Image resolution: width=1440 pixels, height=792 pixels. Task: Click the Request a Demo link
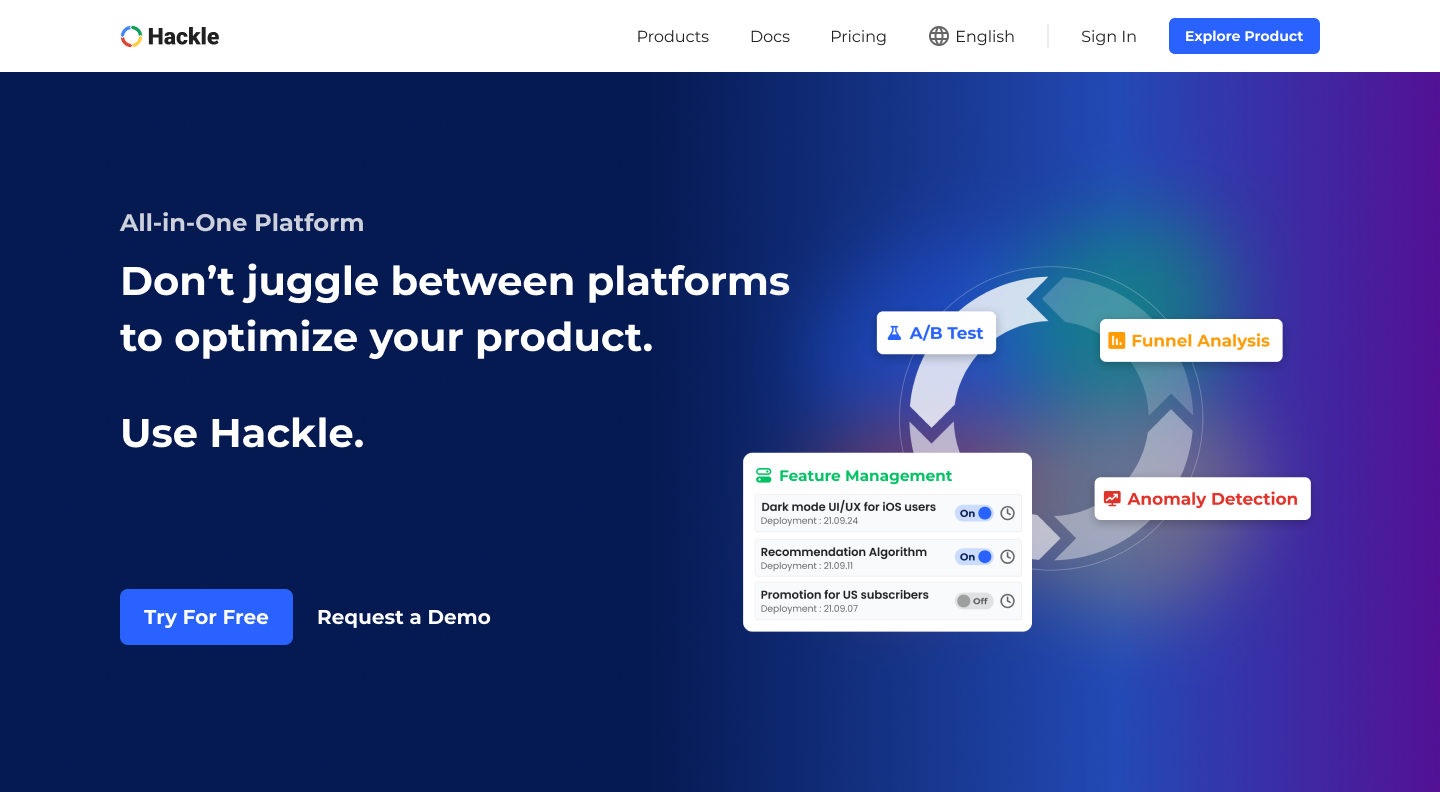[404, 617]
